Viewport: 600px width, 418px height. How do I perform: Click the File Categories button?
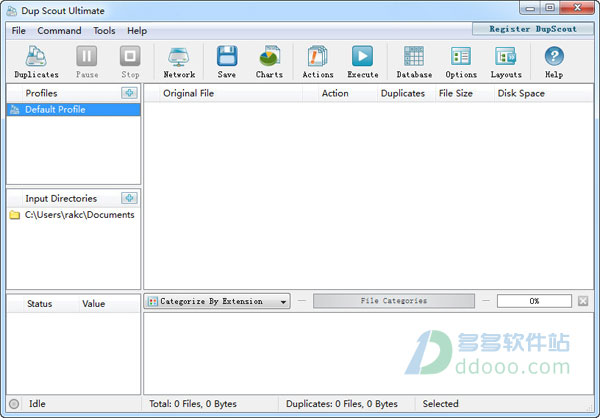coord(394,301)
